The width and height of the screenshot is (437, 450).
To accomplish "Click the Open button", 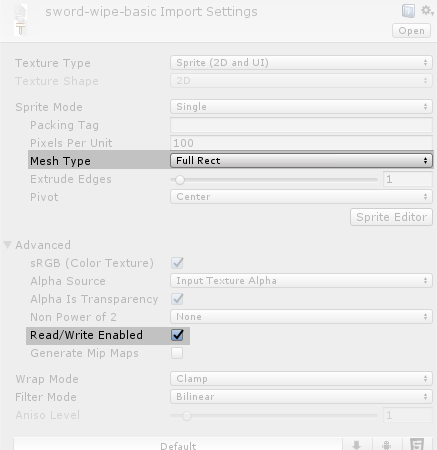I will (411, 31).
